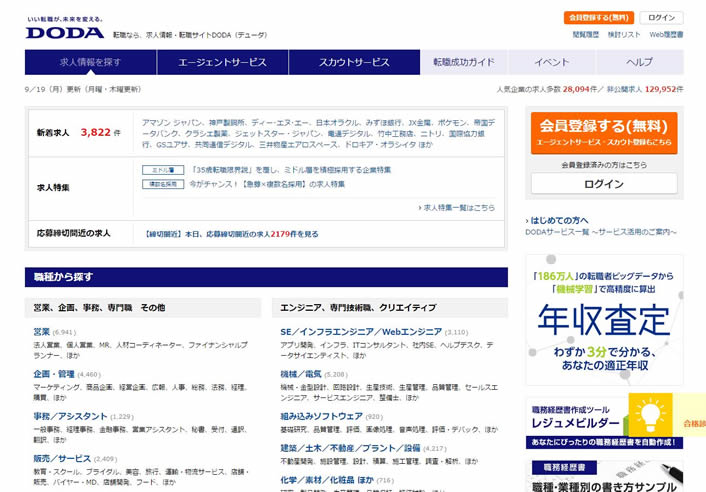Open the イベント tab
Screen dimensions: 706x492
pos(552,62)
